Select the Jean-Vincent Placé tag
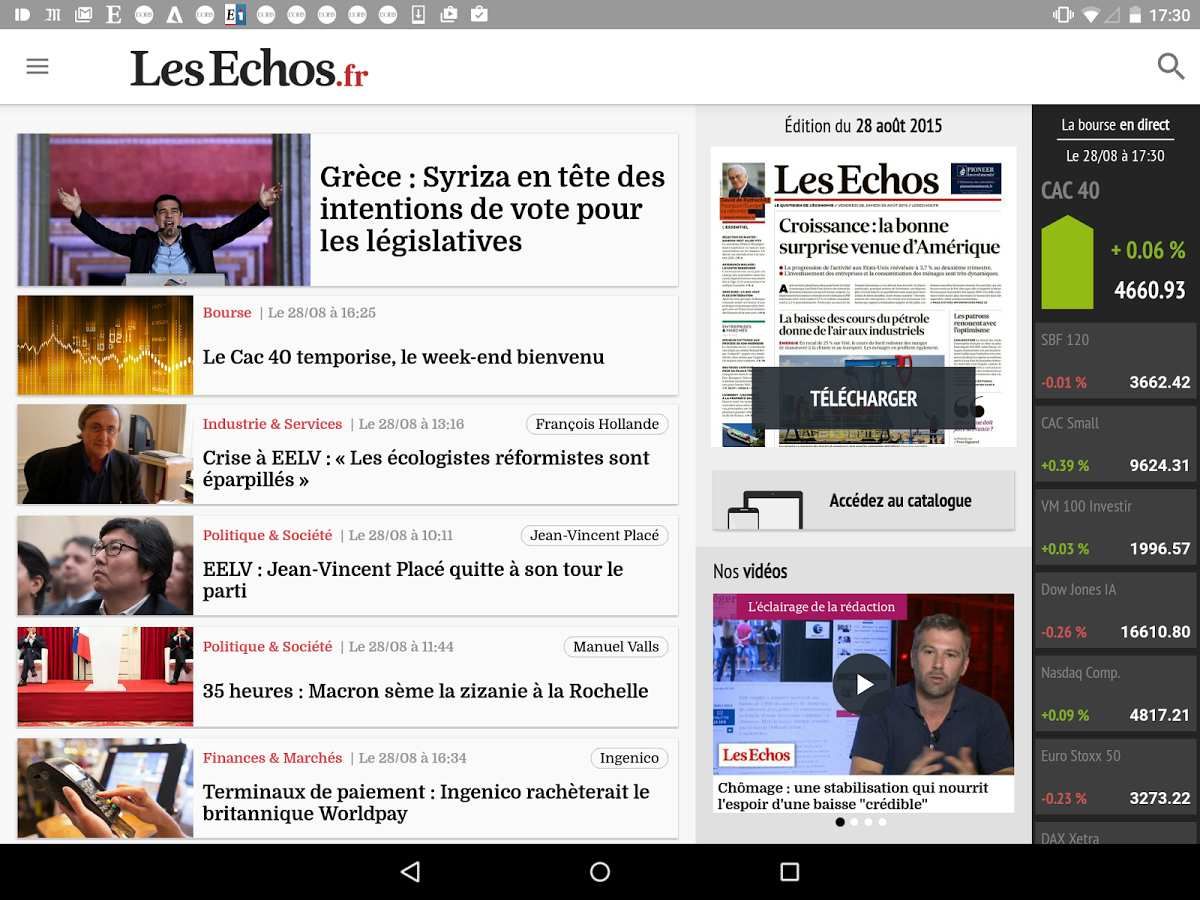The image size is (1200, 900). pos(594,535)
